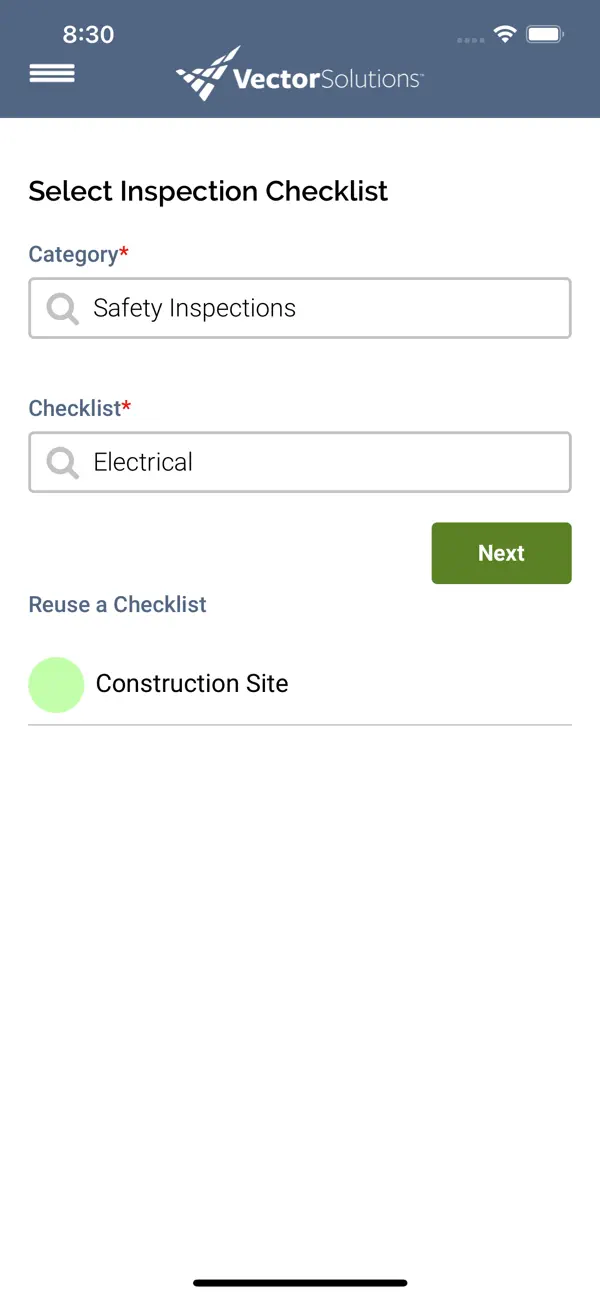Select the search icon in Category field
The height and width of the screenshot is (1298, 600).
[x=61, y=308]
